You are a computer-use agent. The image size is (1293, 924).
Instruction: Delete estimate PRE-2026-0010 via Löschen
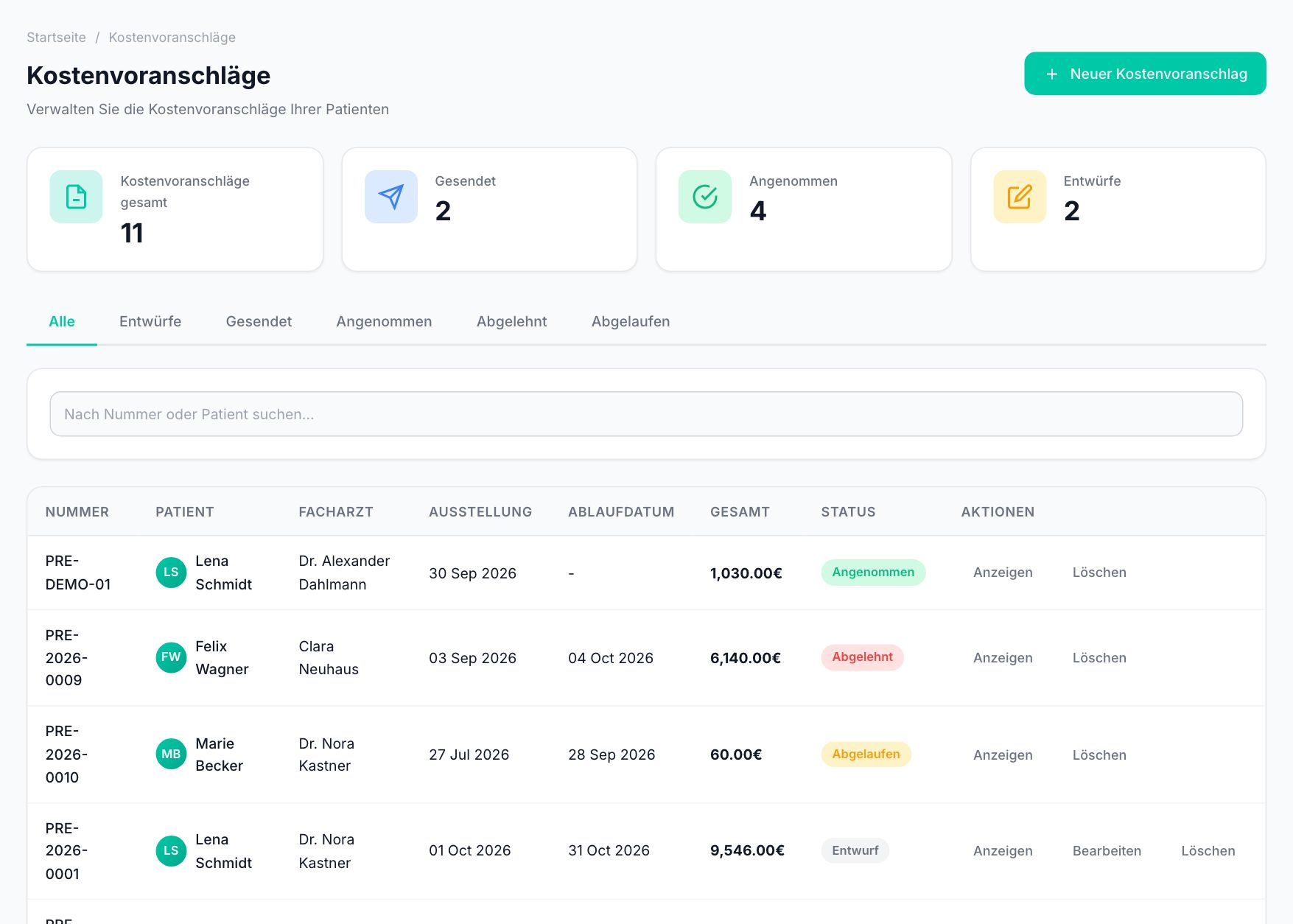tap(1099, 755)
